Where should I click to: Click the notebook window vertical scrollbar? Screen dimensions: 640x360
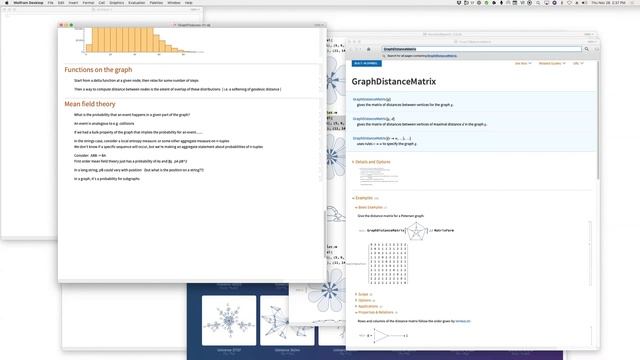coord(325,234)
